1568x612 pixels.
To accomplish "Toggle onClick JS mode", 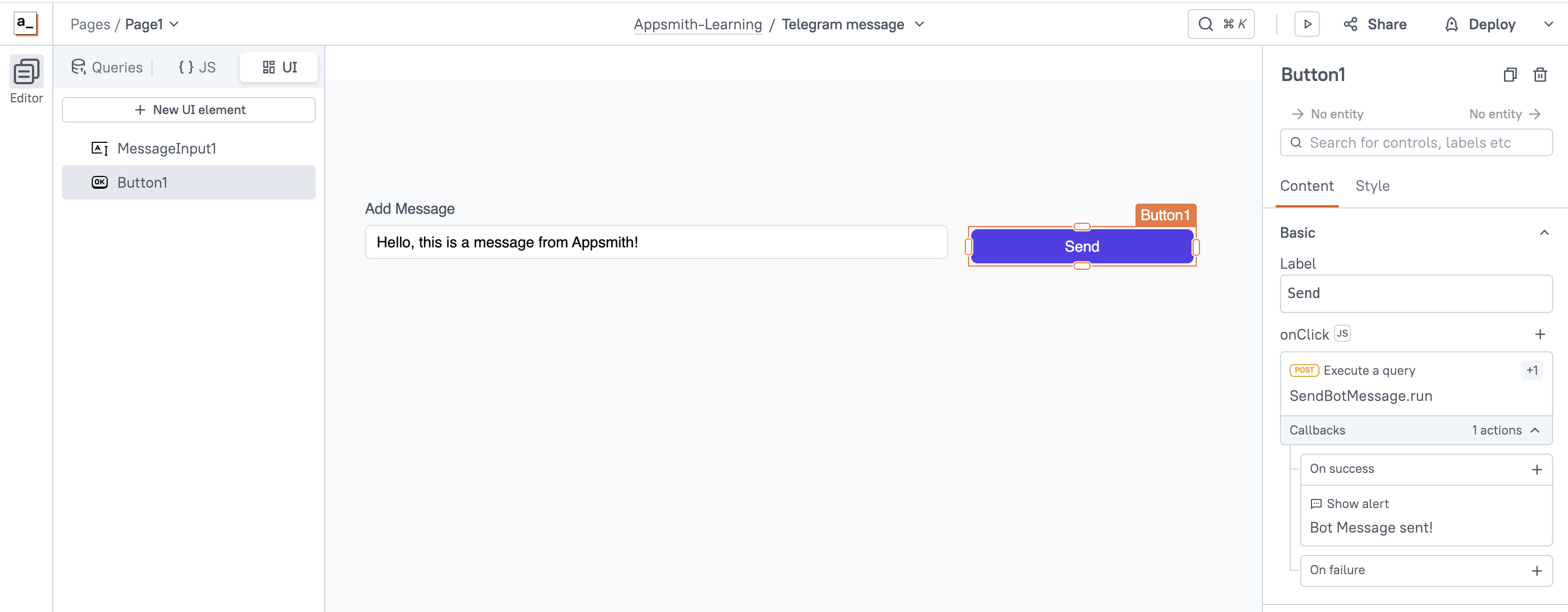I will pos(1341,333).
